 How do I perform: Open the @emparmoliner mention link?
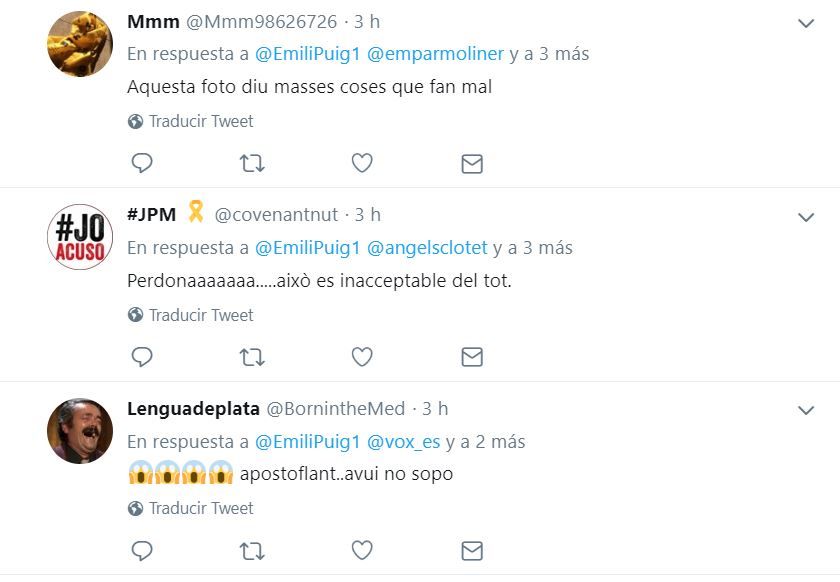435,54
